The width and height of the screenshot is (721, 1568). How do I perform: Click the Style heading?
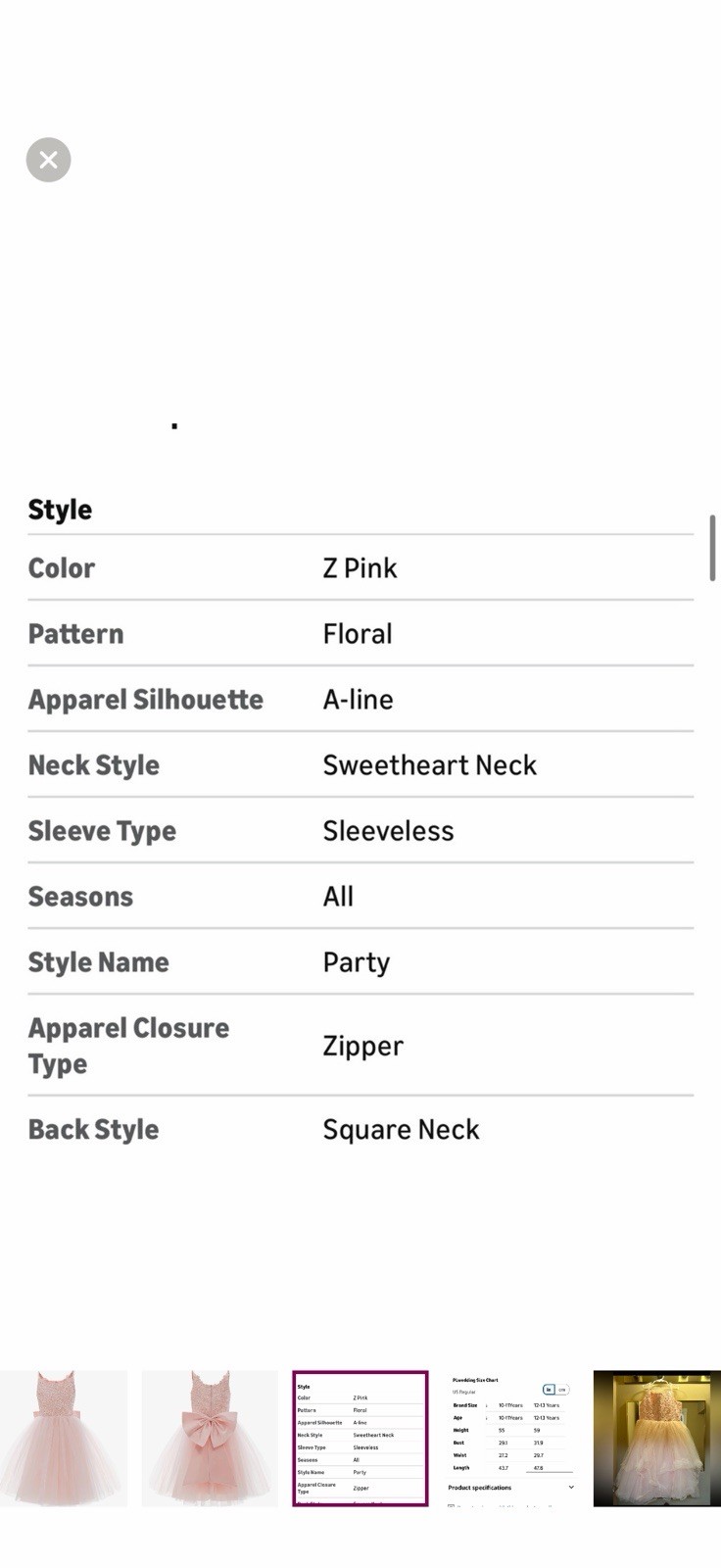pos(60,510)
